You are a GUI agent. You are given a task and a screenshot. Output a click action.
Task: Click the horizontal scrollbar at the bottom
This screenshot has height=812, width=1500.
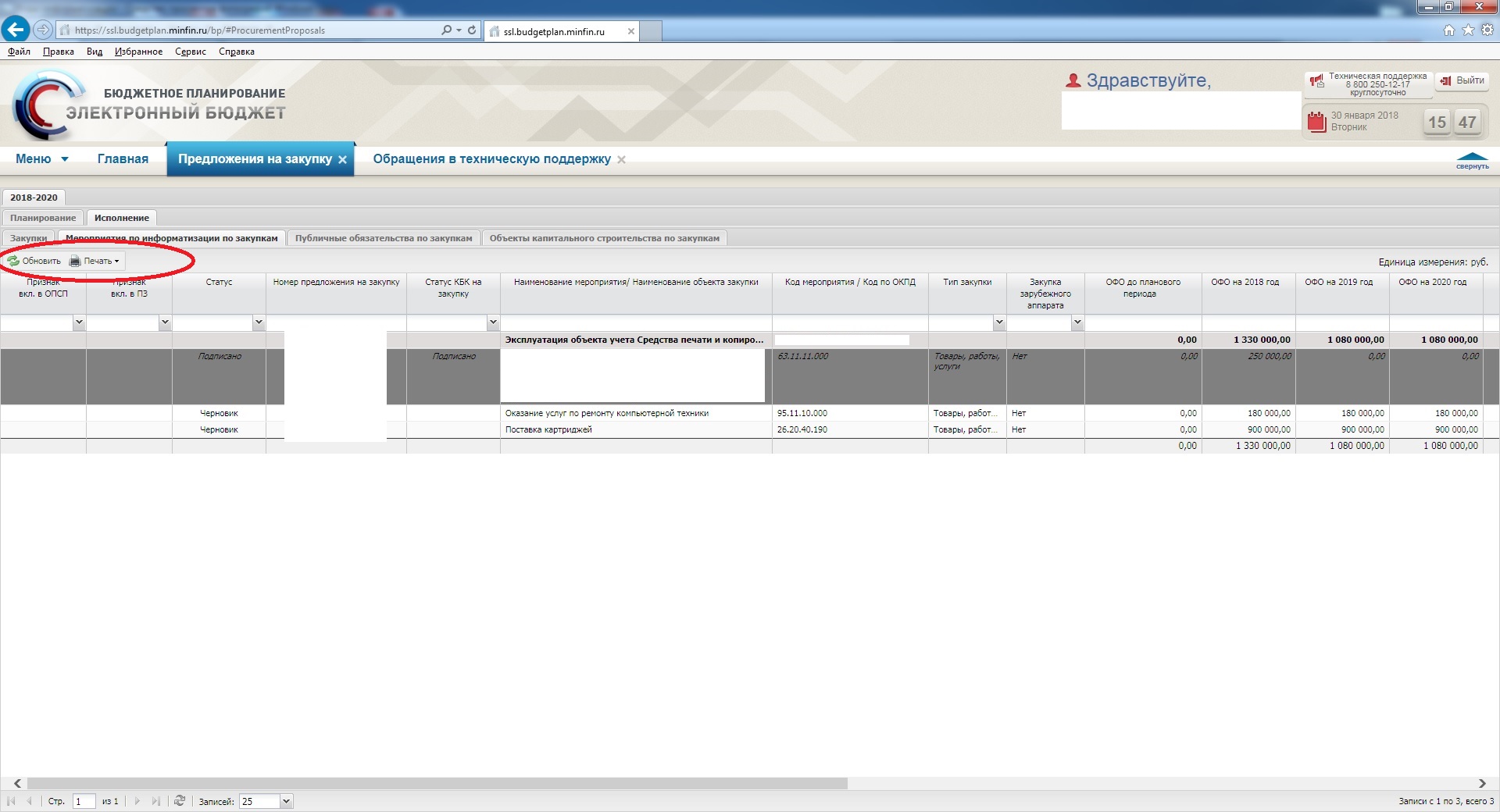click(x=437, y=783)
